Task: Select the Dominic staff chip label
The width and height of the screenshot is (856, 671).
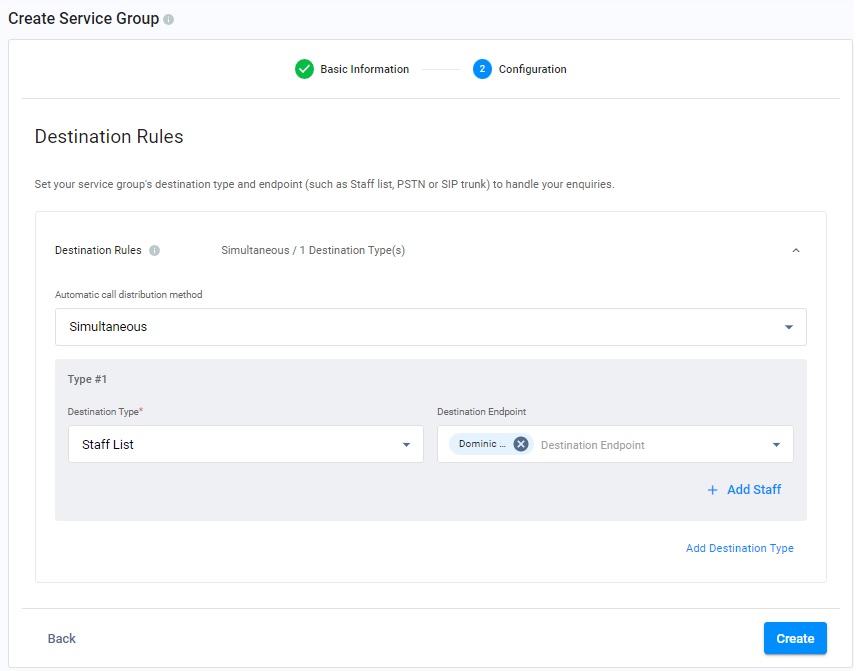Action: point(482,444)
